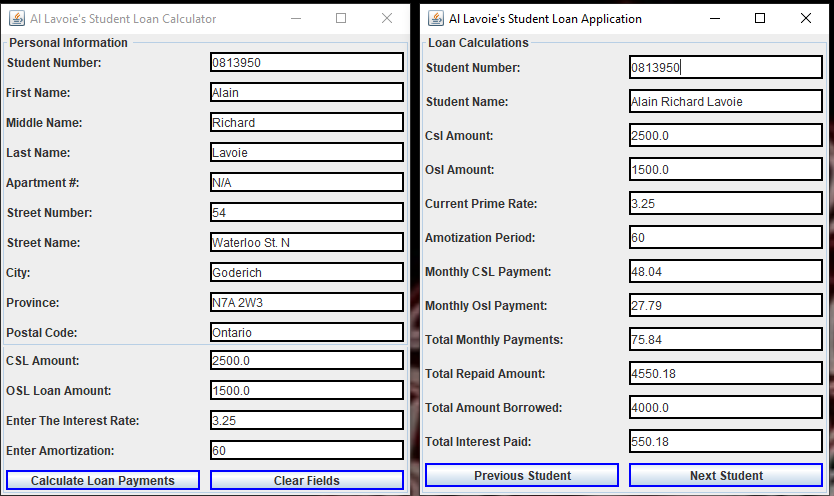Select the Middle Name field
Image resolution: width=834 pixels, height=496 pixels.
(x=307, y=122)
